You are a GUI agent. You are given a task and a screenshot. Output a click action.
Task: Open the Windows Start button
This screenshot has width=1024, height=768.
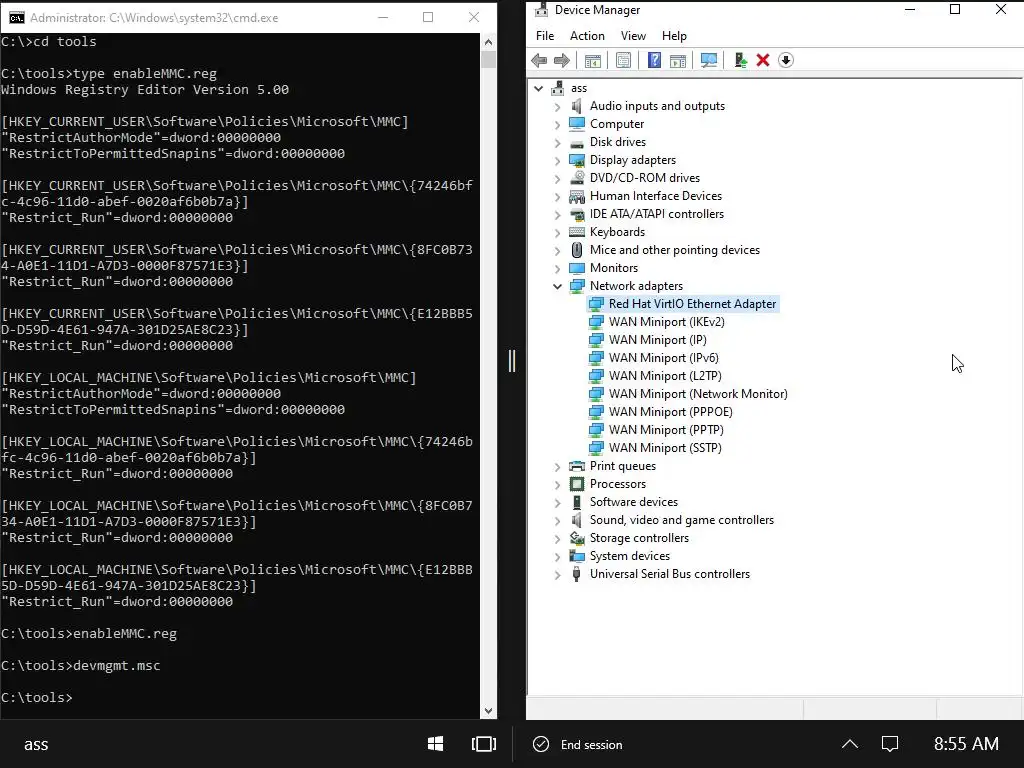tap(436, 744)
